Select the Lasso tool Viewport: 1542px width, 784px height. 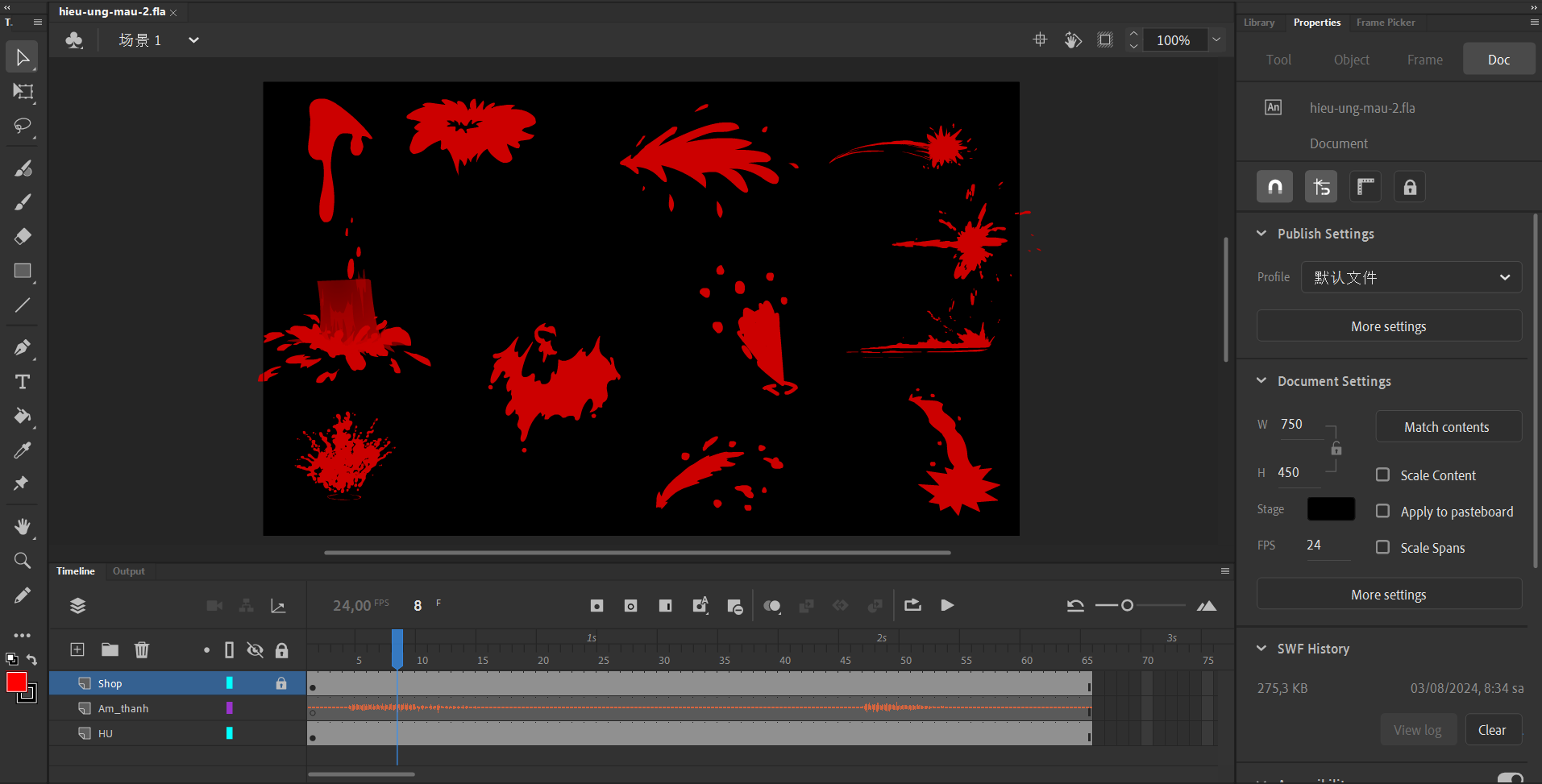pyautogui.click(x=22, y=126)
